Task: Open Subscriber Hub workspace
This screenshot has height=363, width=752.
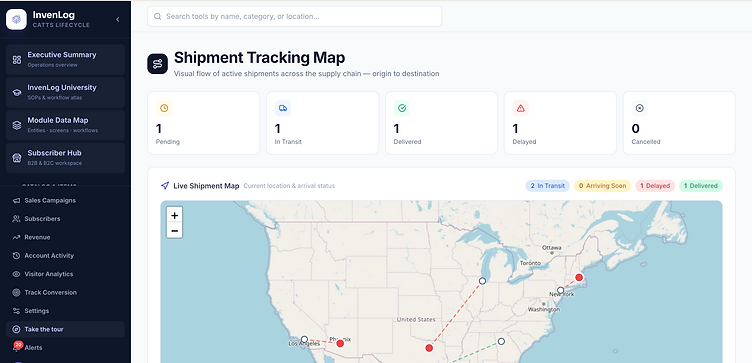Action: click(65, 157)
